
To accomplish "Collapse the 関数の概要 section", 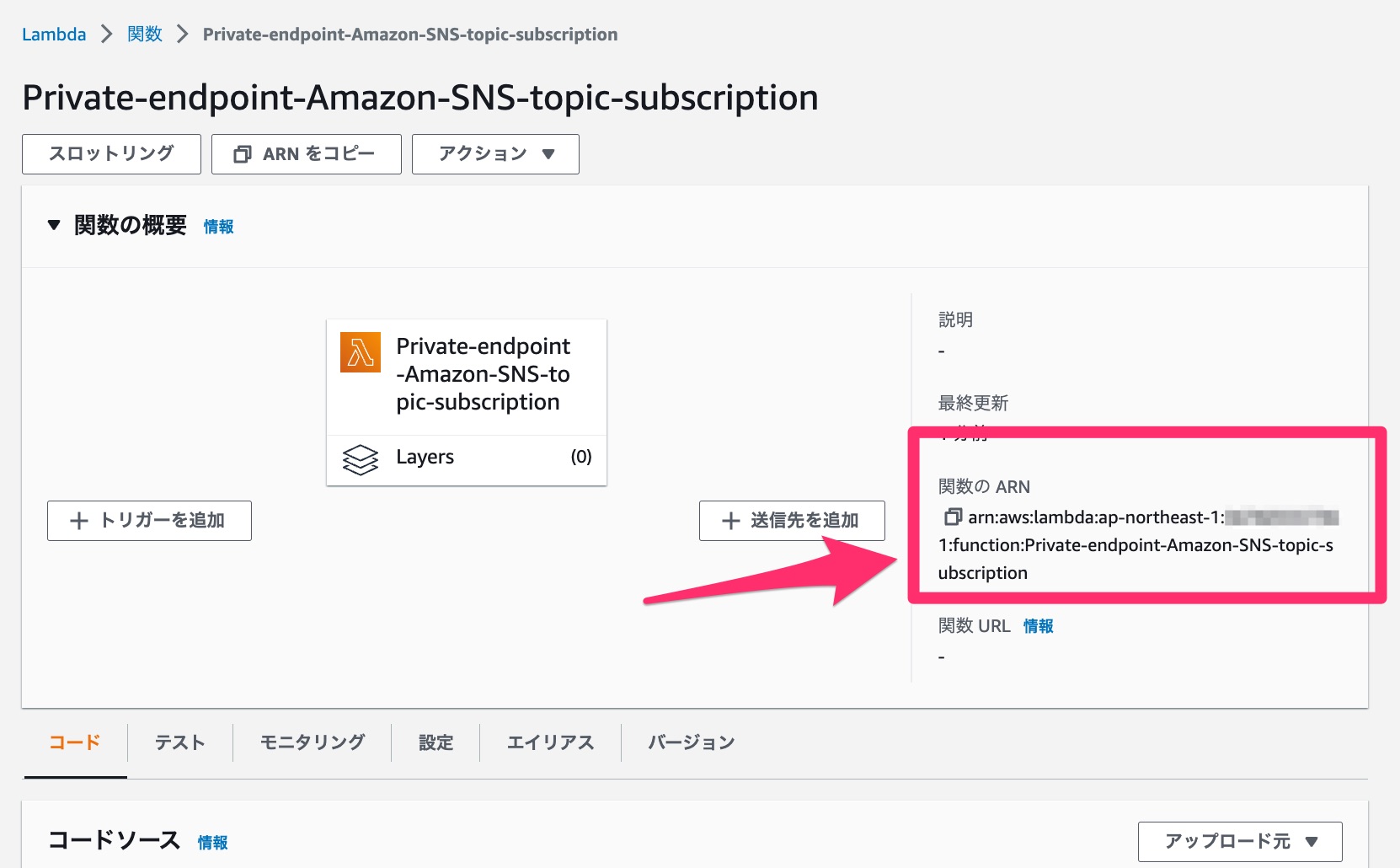I will 54,225.
